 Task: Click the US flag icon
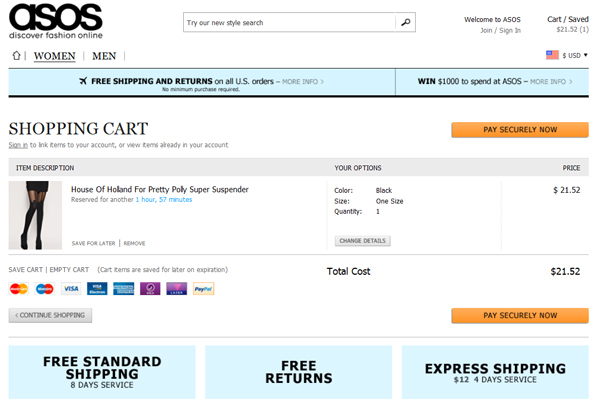point(552,55)
